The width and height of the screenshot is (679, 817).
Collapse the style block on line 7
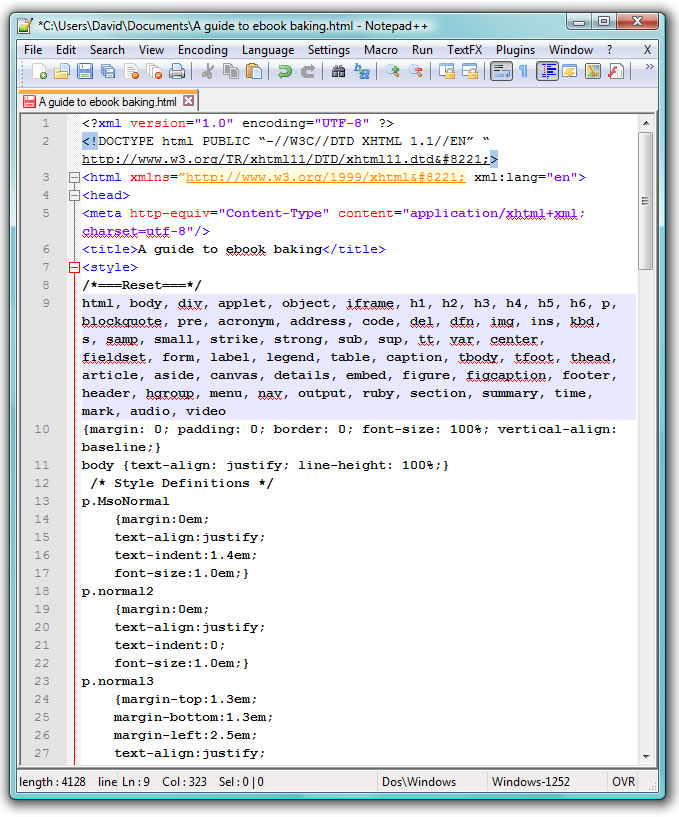74,267
